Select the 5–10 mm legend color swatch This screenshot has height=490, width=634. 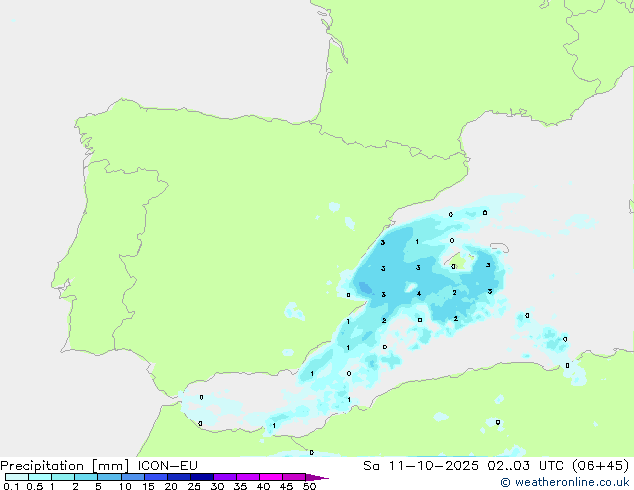(109, 477)
